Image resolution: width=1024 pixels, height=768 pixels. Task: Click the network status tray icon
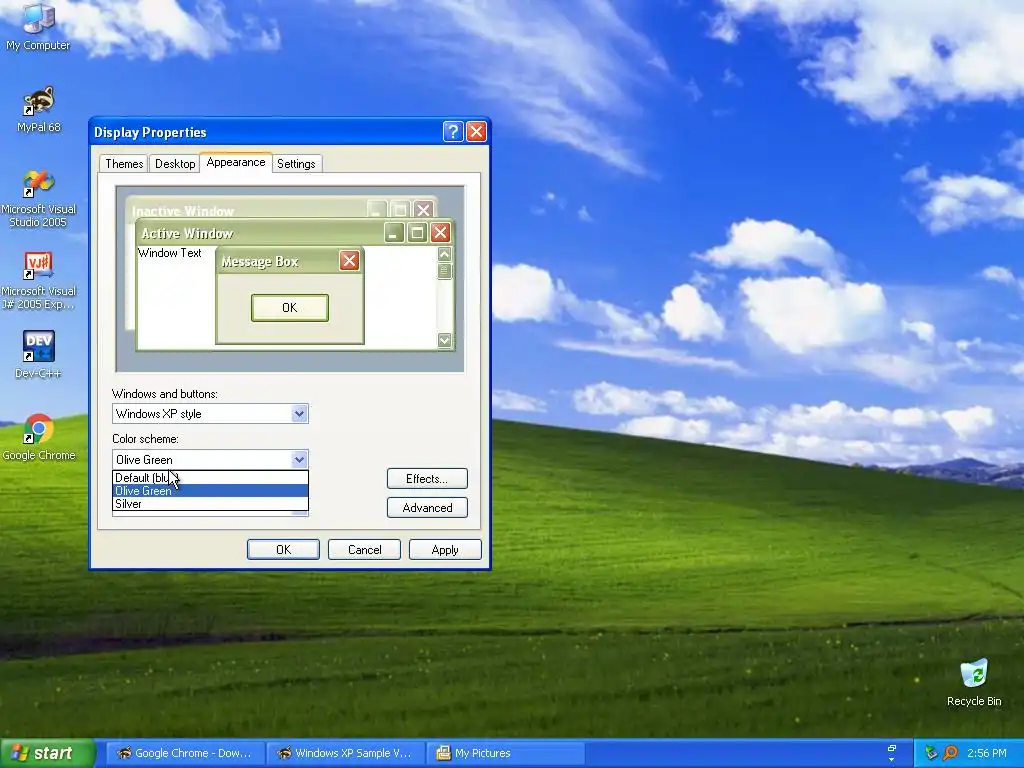[931, 753]
